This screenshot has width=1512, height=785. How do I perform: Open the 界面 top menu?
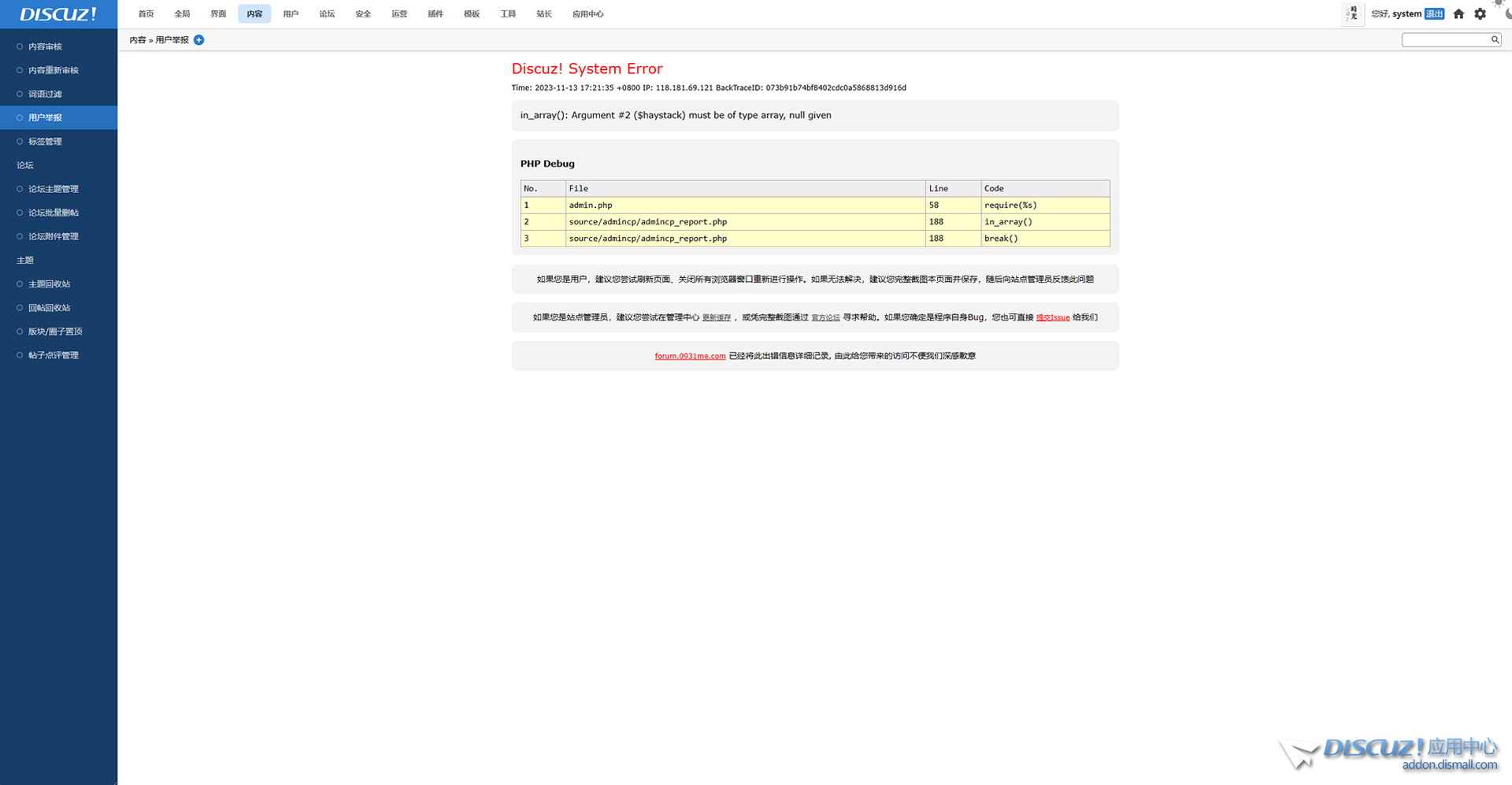pos(218,13)
